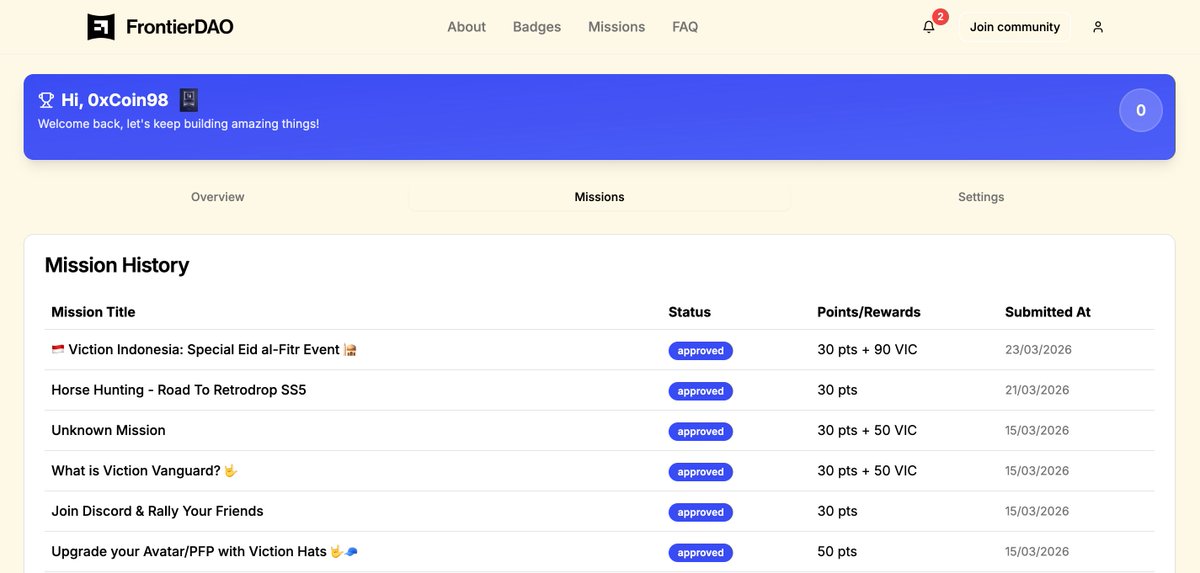Click approved badge for Viction Indonesia mission
This screenshot has height=573, width=1200.
(701, 351)
